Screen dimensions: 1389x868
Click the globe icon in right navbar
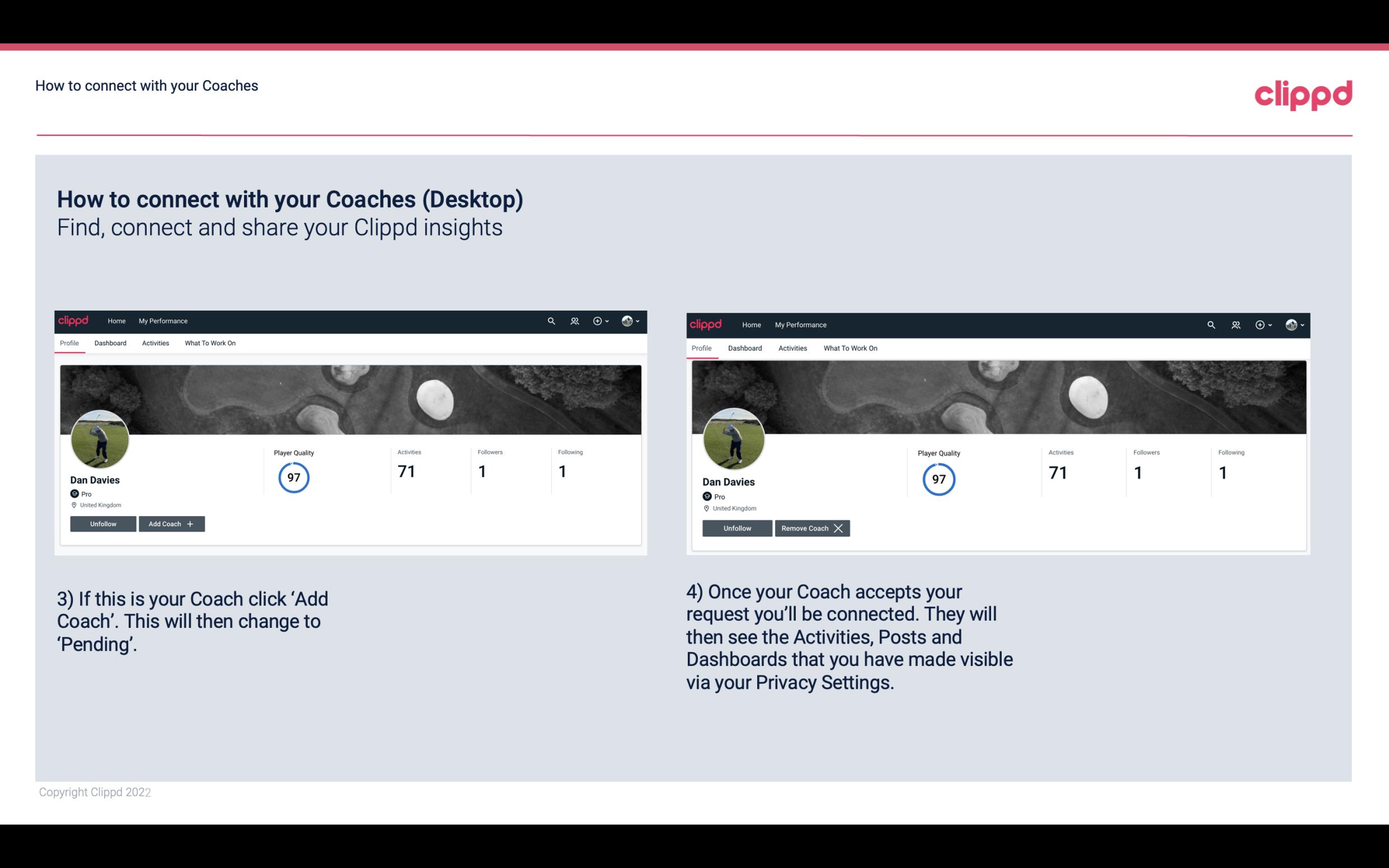pyautogui.click(x=1291, y=324)
